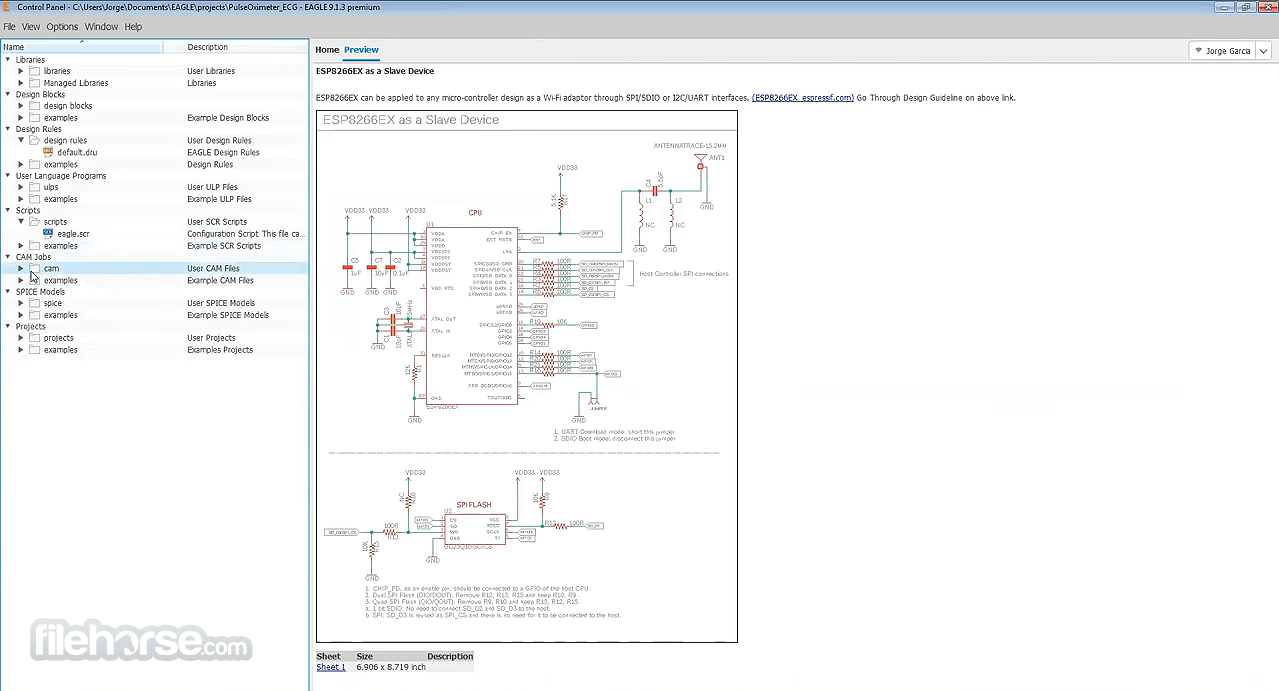This screenshot has height=691, width=1279.
Task: Click the eagle.scr script file icon
Action: point(48,233)
